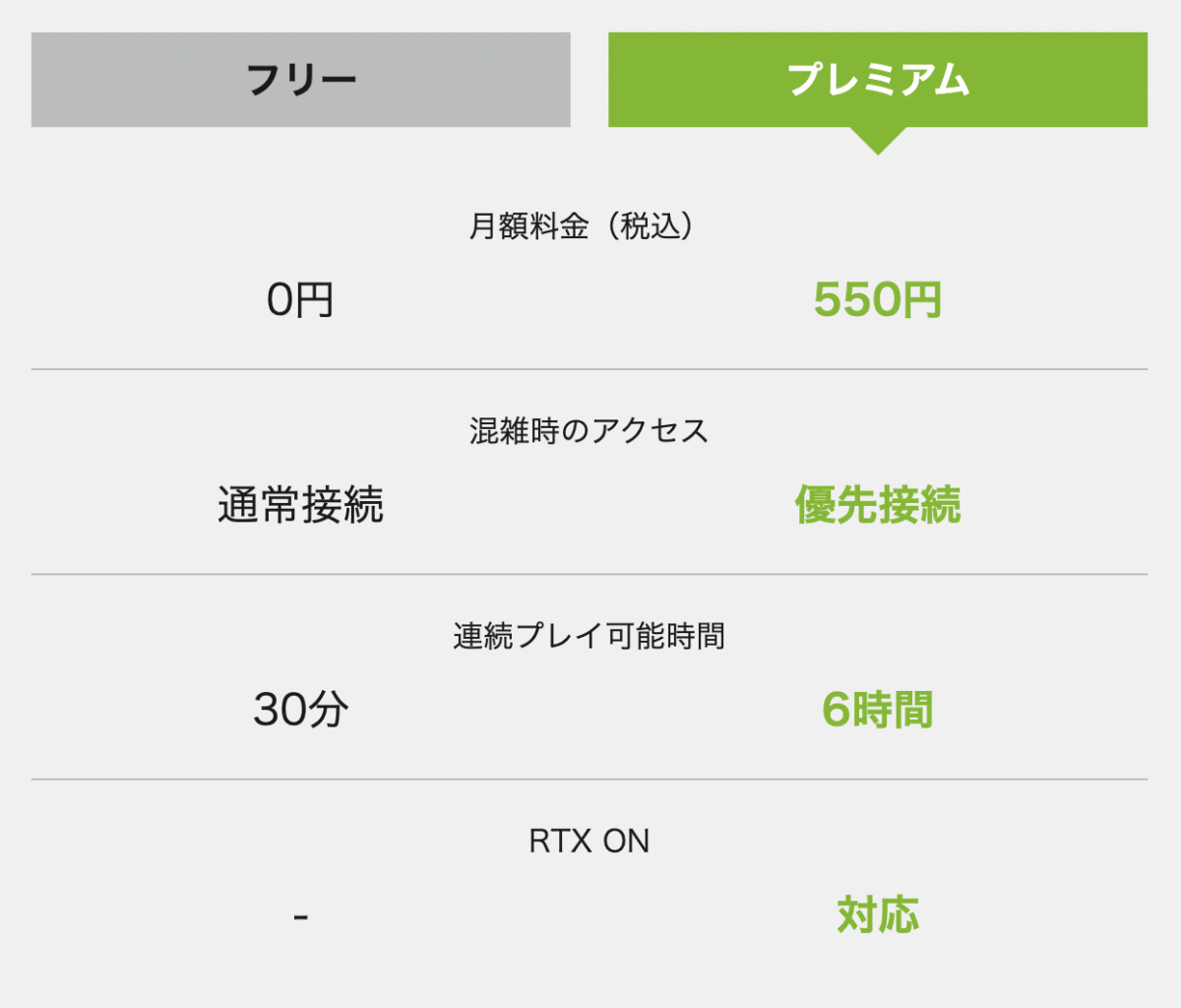
Task: Click the RTX ON row label
Action: [589, 841]
